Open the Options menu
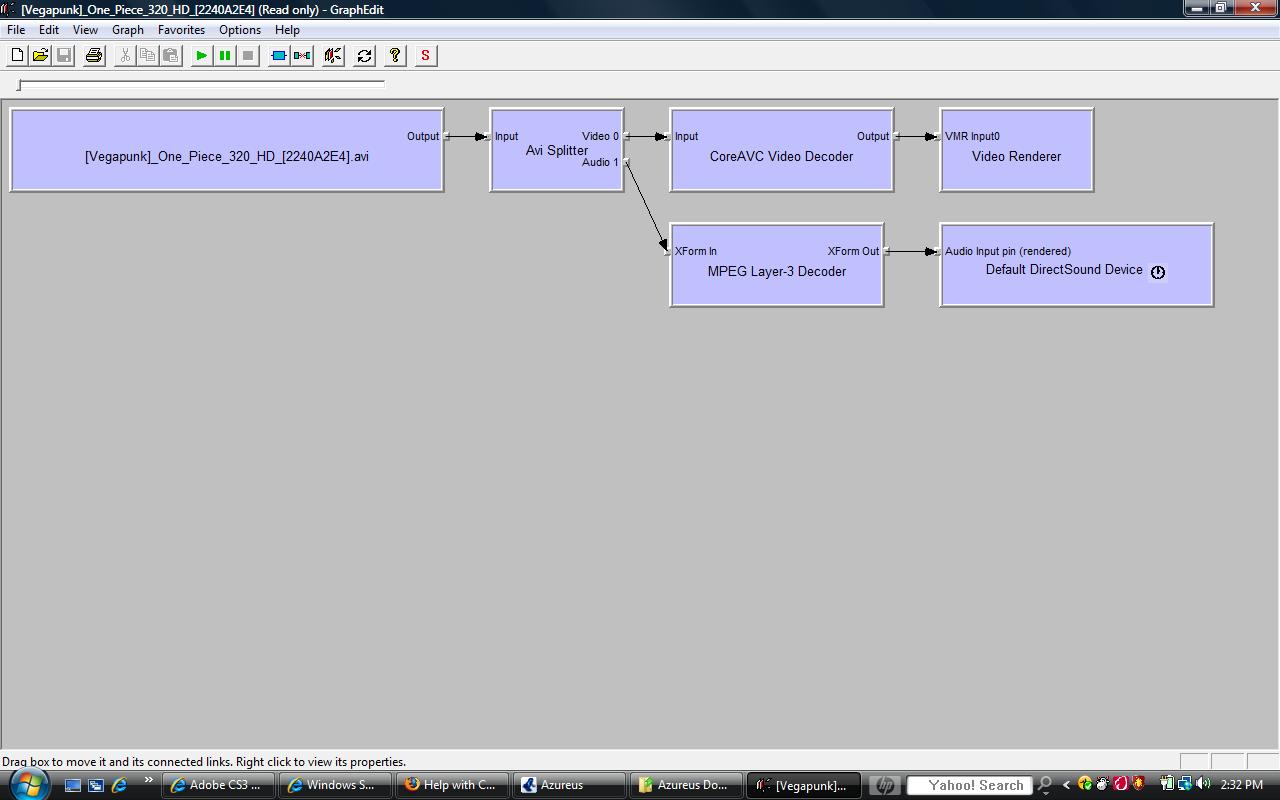Image resolution: width=1280 pixels, height=800 pixels. click(240, 30)
